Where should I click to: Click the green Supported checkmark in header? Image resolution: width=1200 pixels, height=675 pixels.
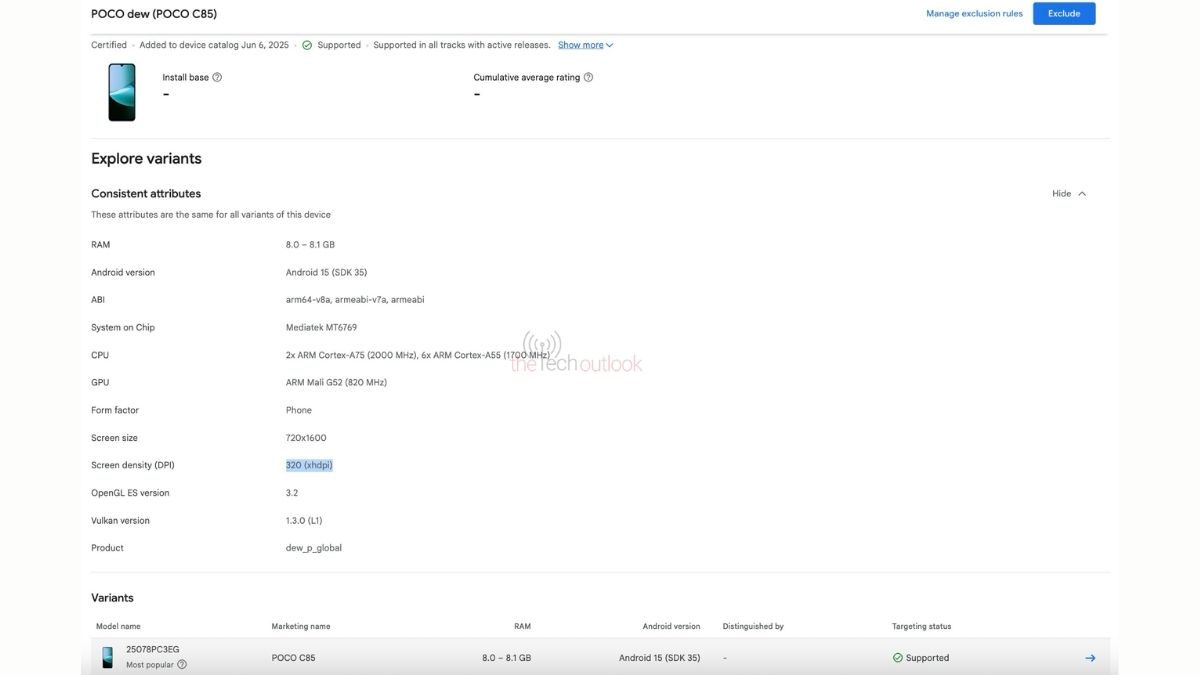click(x=307, y=45)
